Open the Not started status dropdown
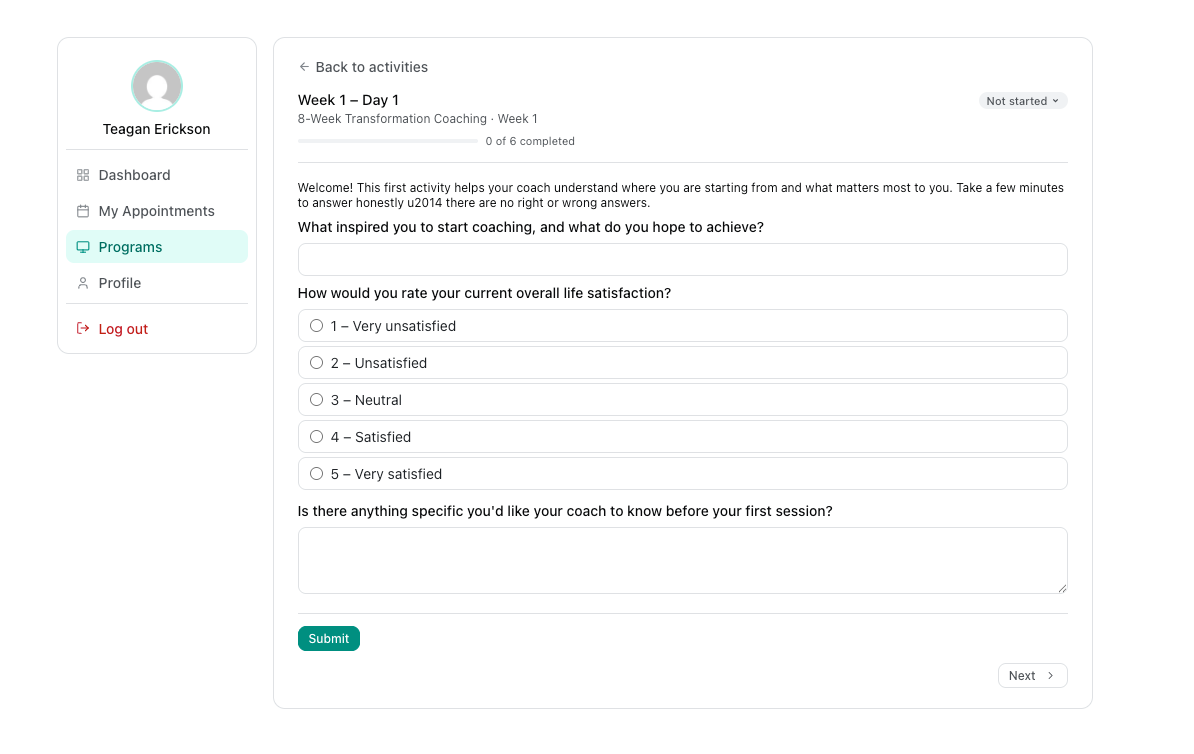The width and height of the screenshot is (1194, 754). (x=1023, y=101)
